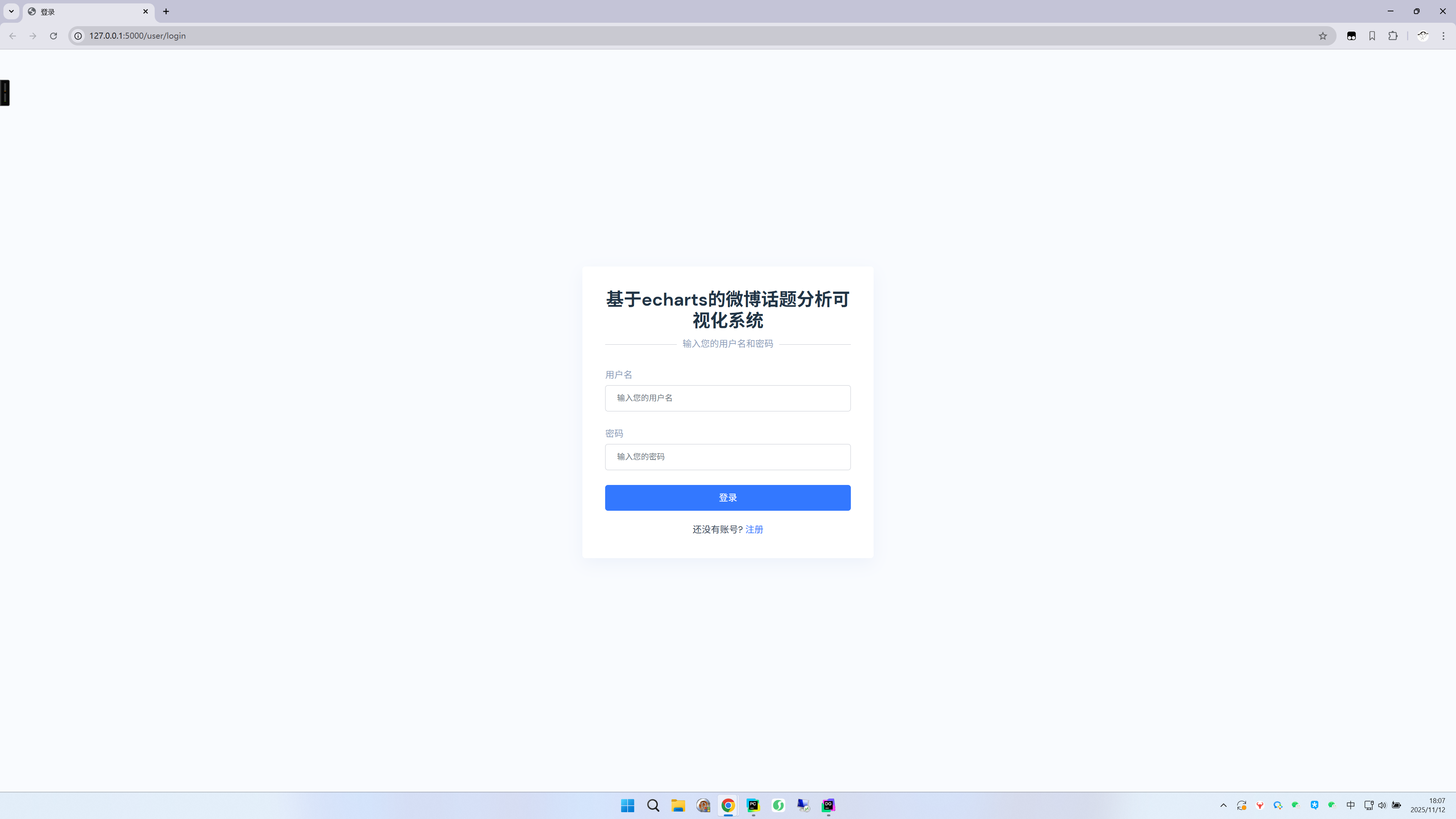Image resolution: width=1456 pixels, height=819 pixels.
Task: Open File Explorer from taskbar
Action: pyautogui.click(x=678, y=805)
